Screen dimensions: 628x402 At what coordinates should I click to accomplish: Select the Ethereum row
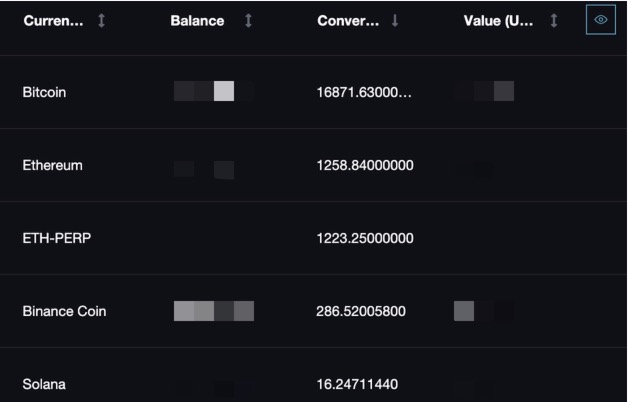pos(52,165)
